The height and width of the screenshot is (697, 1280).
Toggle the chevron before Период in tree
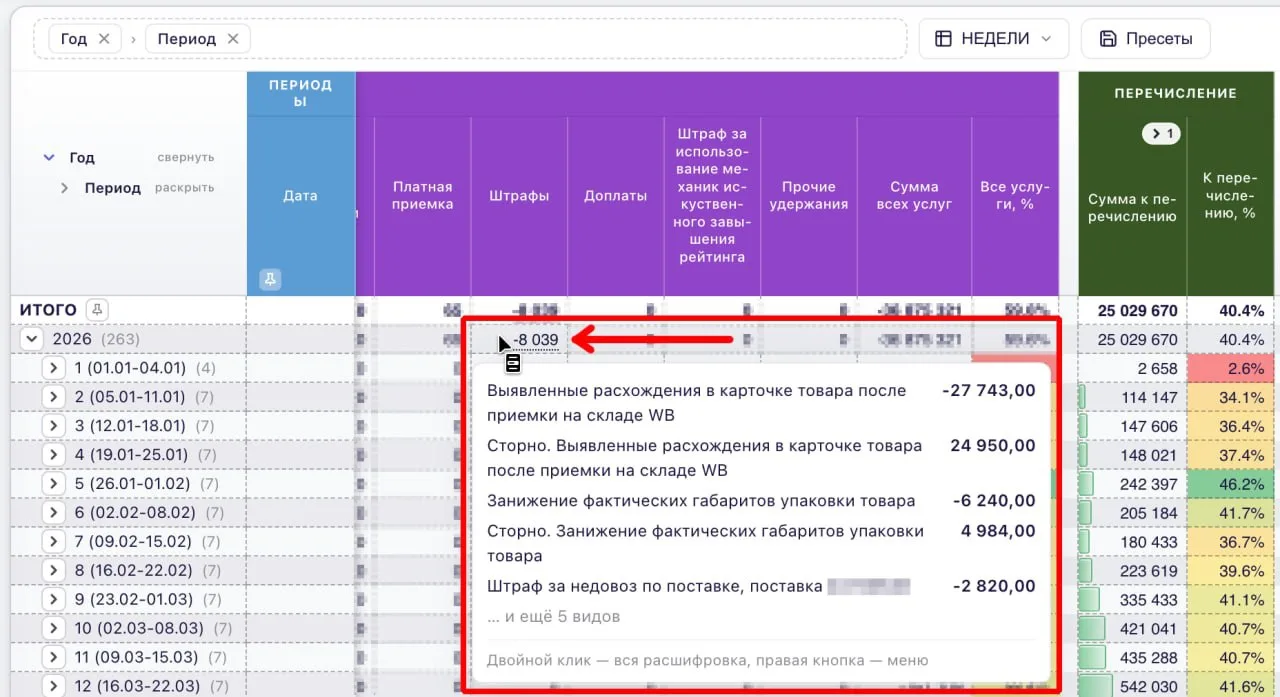click(64, 188)
